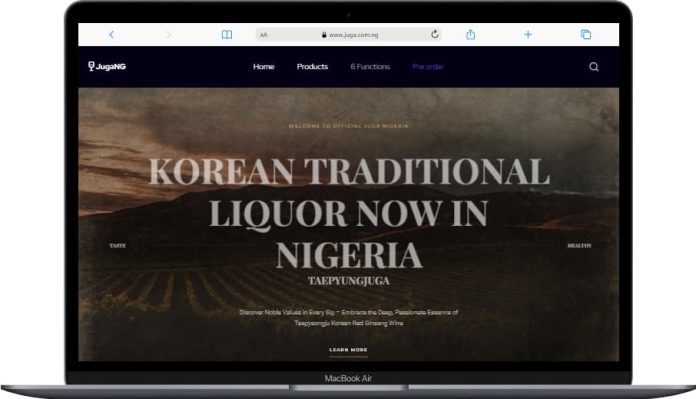Open the Safari share icon
Viewport: 696px width, 399px height.
coord(471,34)
